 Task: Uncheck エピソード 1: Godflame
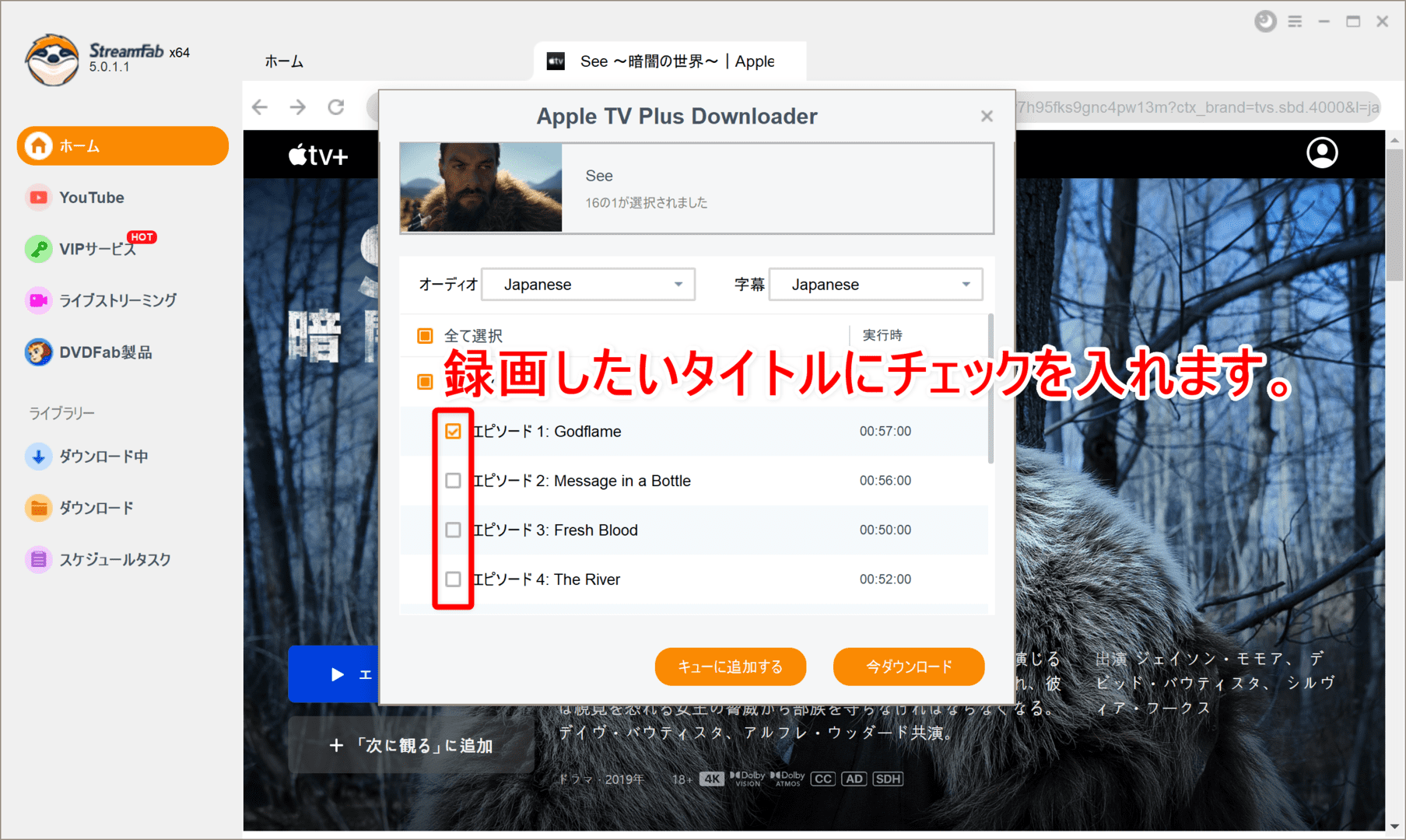pyautogui.click(x=454, y=431)
